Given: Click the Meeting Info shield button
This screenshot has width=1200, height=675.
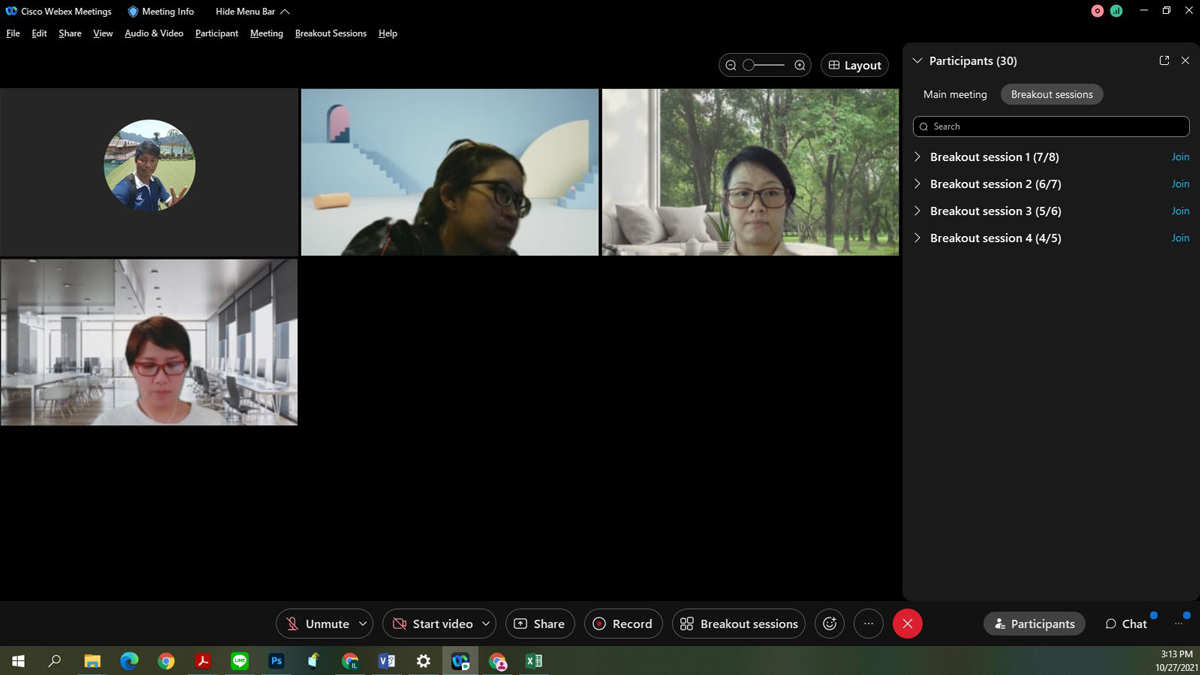Looking at the screenshot, I should 162,11.
